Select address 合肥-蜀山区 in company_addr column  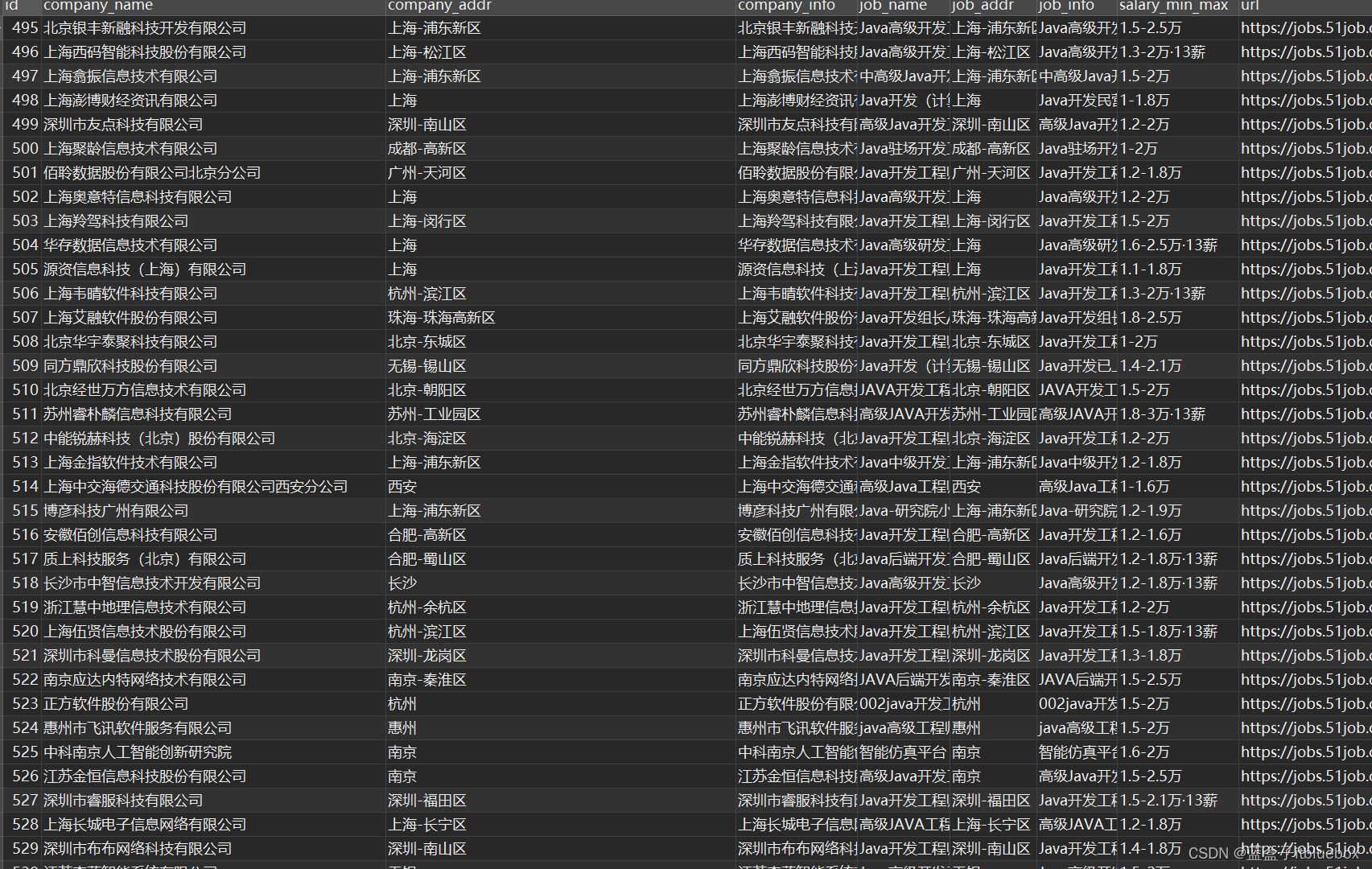tap(427, 559)
